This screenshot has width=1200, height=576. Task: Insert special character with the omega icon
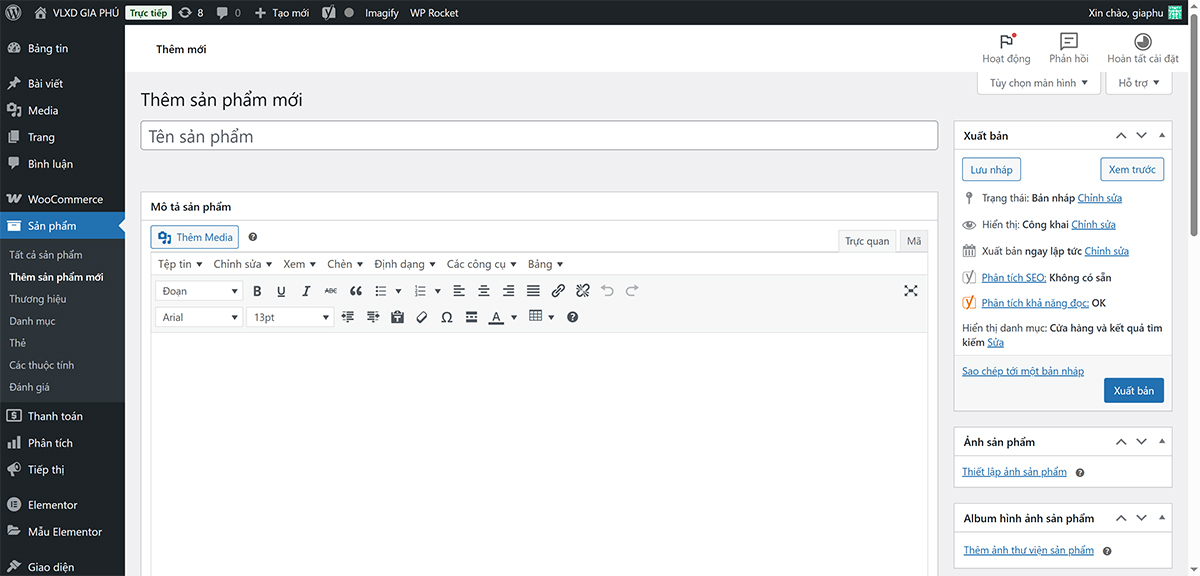point(446,317)
